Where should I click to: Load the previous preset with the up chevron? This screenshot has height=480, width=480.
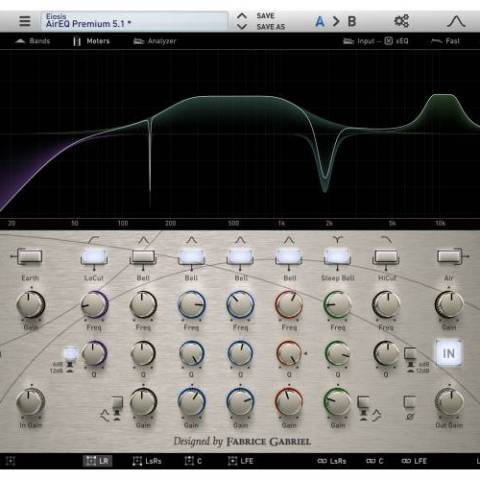(242, 16)
